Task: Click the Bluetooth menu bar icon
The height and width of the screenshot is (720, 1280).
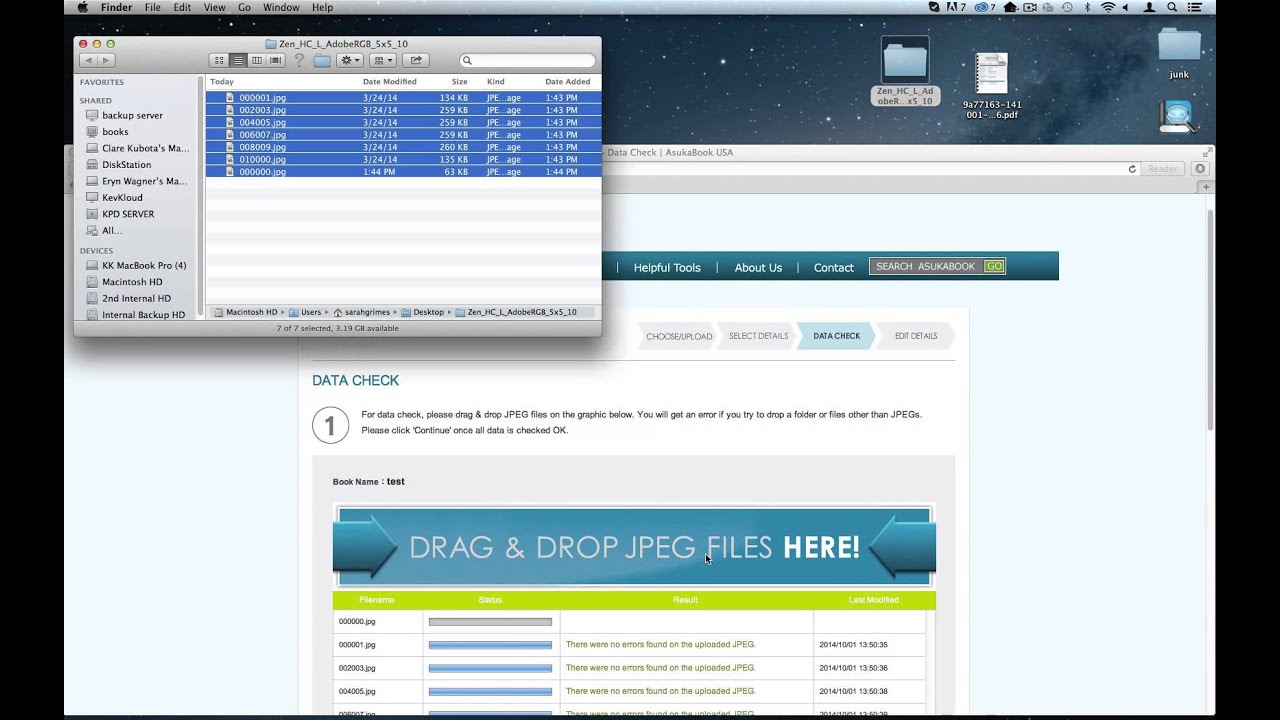Action: pos(1087,7)
